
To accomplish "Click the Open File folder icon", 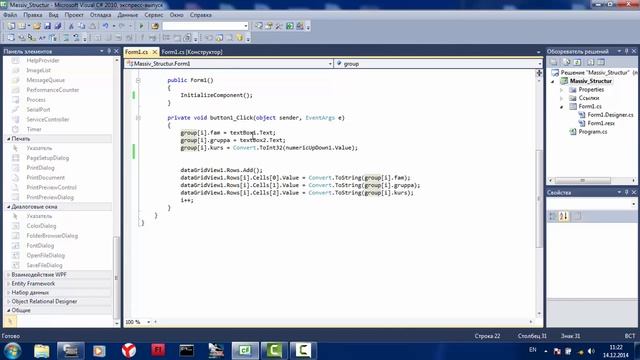I will 37,26.
